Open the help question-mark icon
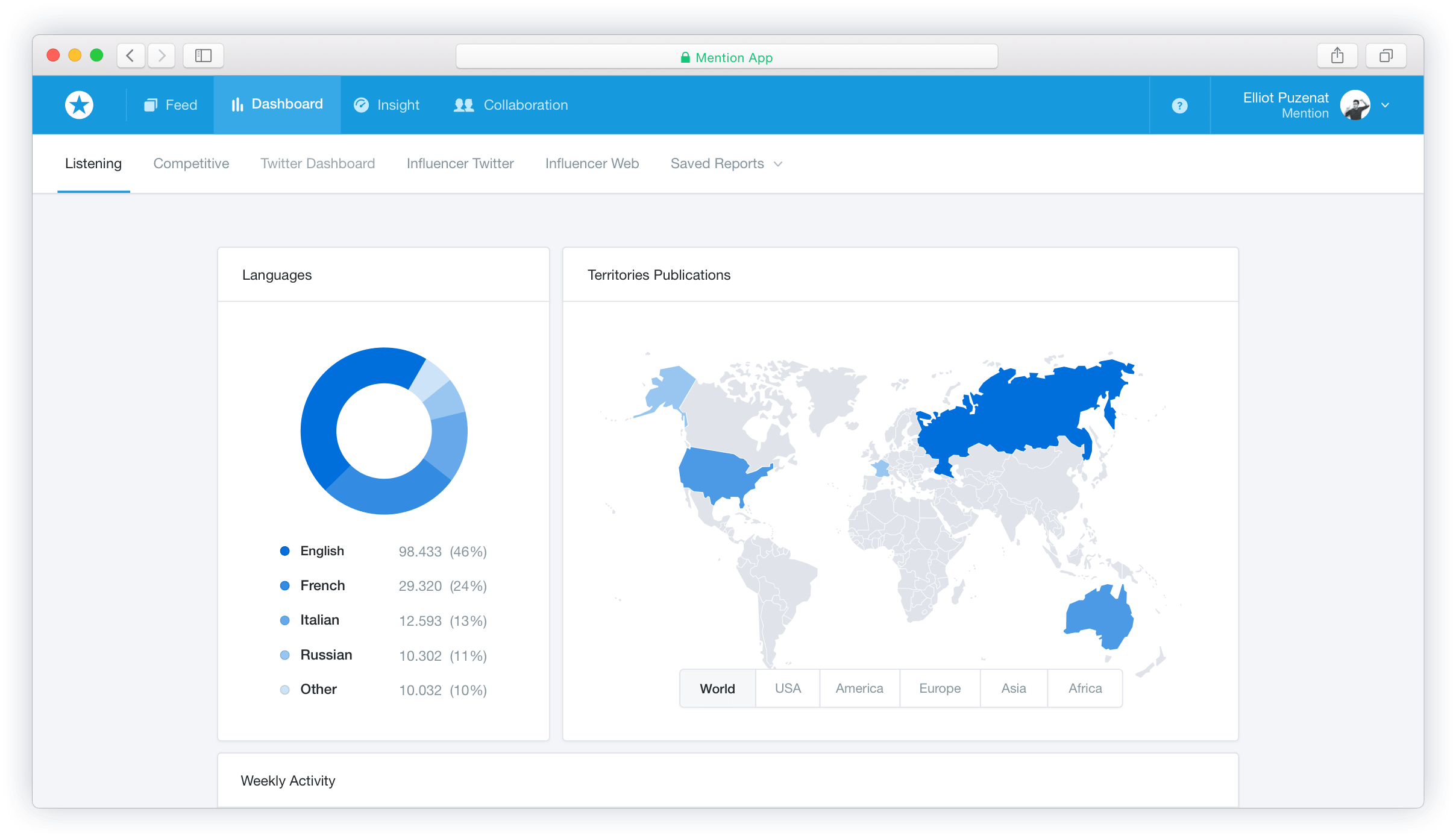 pyautogui.click(x=1179, y=106)
